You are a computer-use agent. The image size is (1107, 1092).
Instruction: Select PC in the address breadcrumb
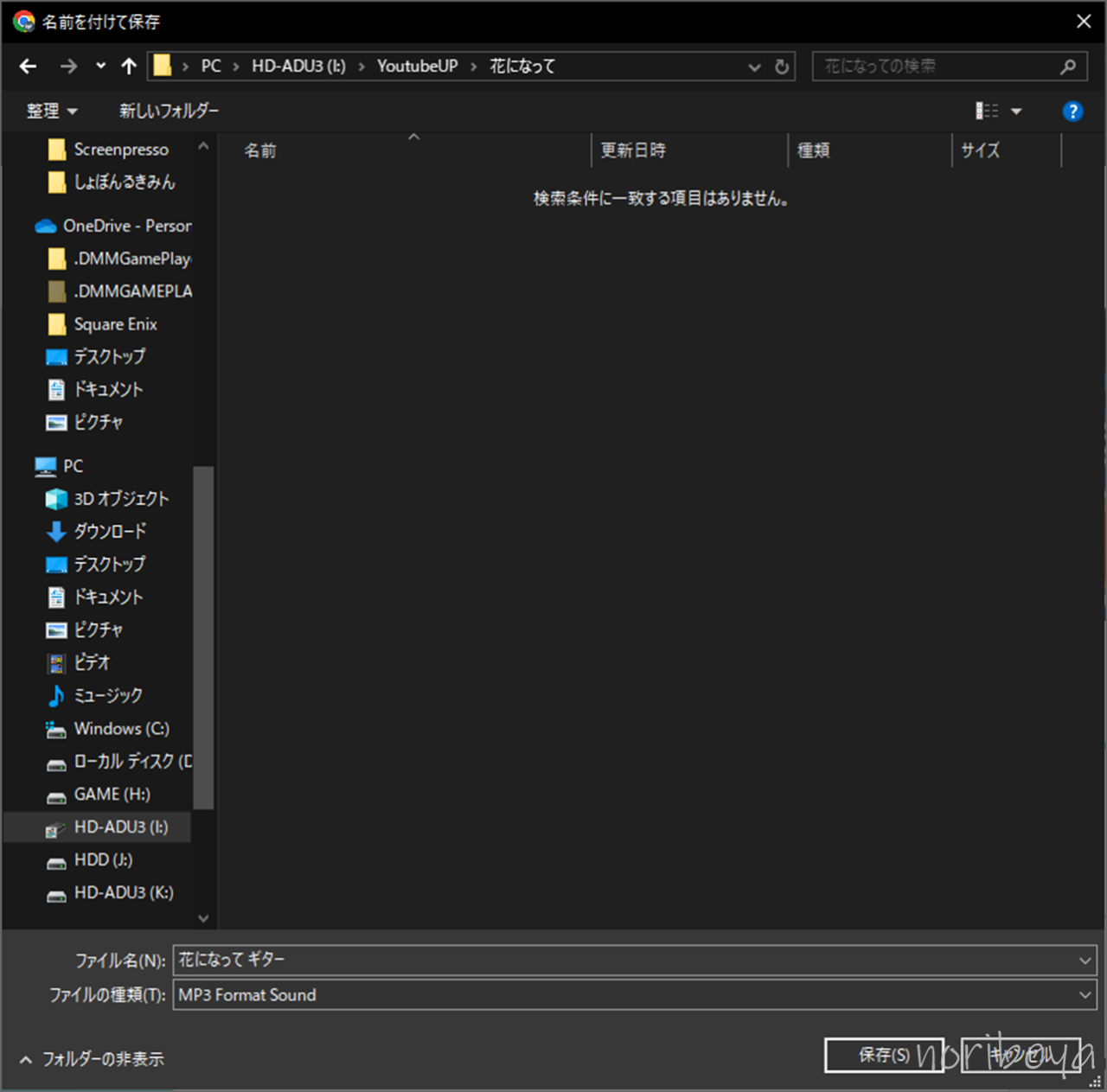(211, 67)
